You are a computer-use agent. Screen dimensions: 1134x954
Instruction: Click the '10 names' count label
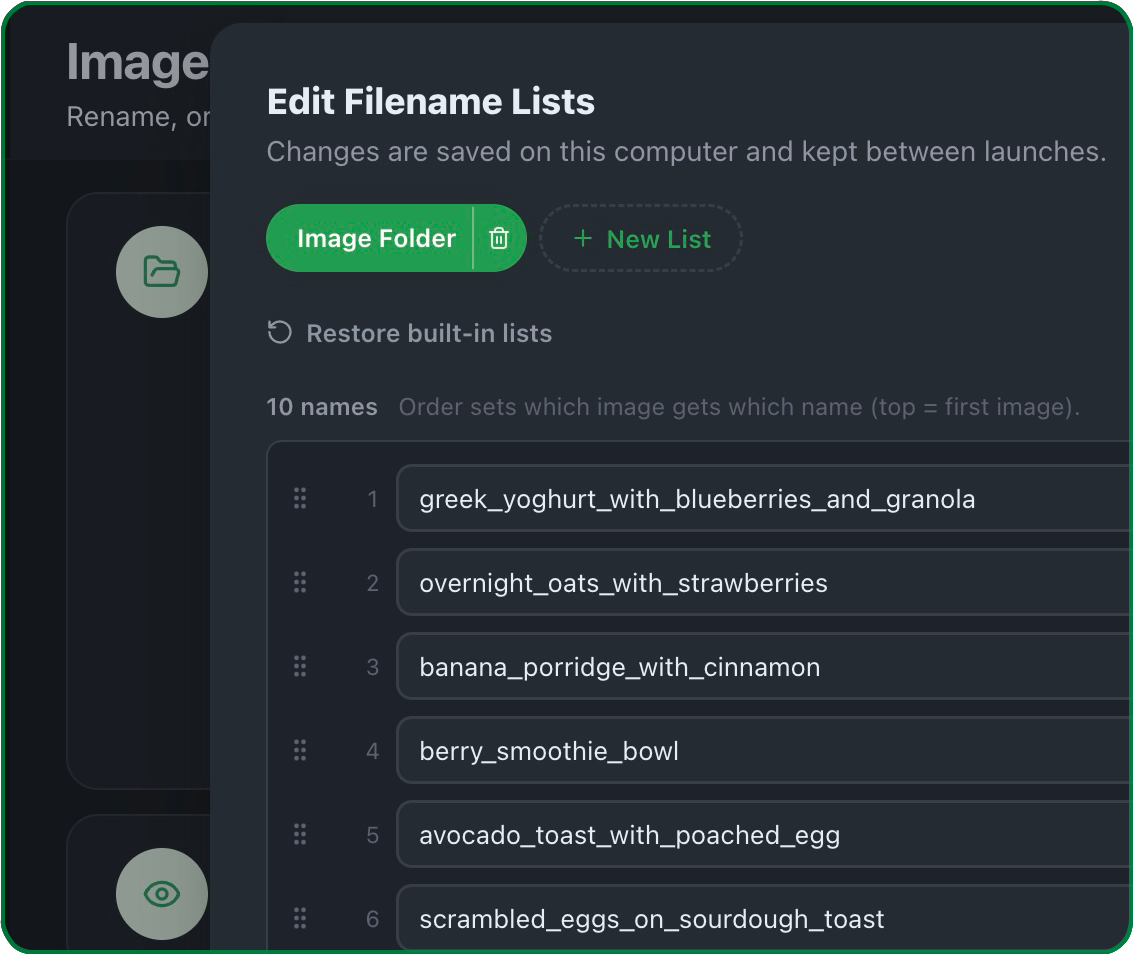click(x=322, y=407)
